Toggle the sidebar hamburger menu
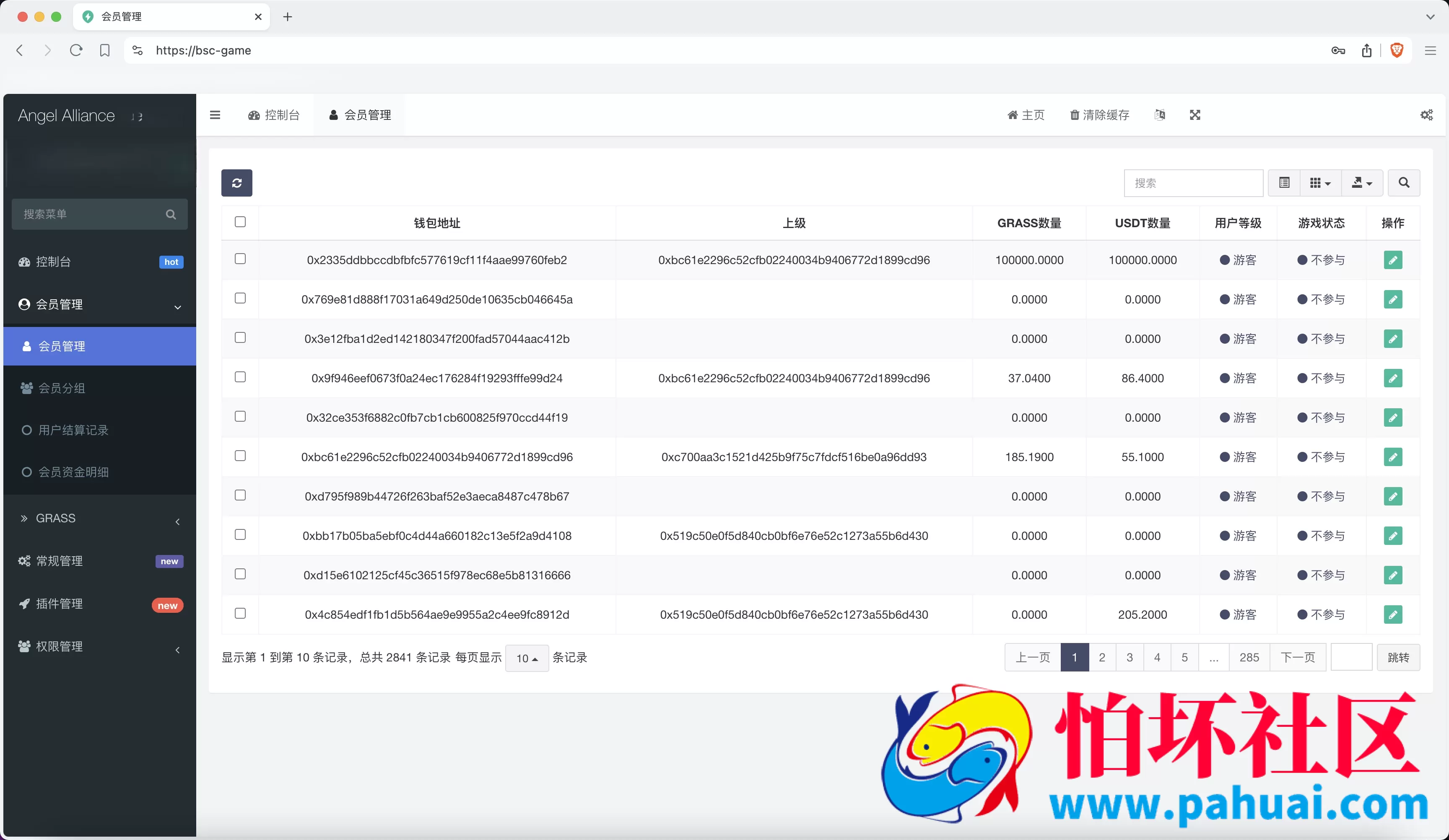Viewport: 1449px width, 840px height. 215,115
